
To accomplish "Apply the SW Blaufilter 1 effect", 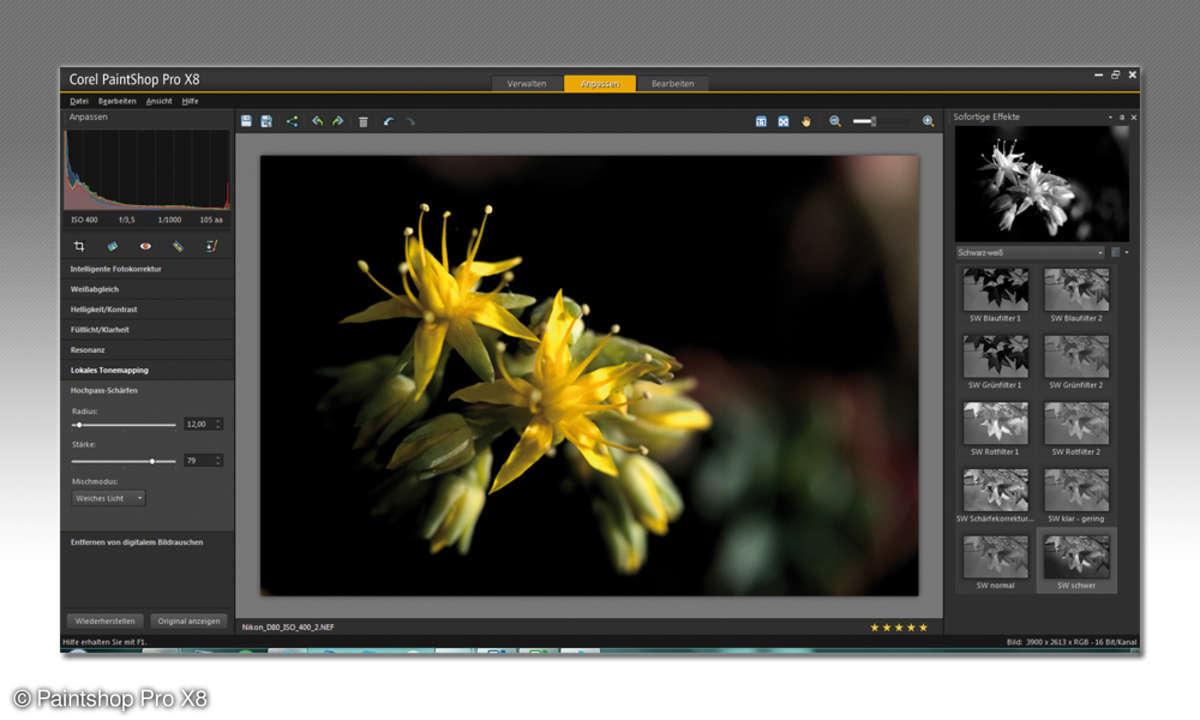I will (x=995, y=295).
